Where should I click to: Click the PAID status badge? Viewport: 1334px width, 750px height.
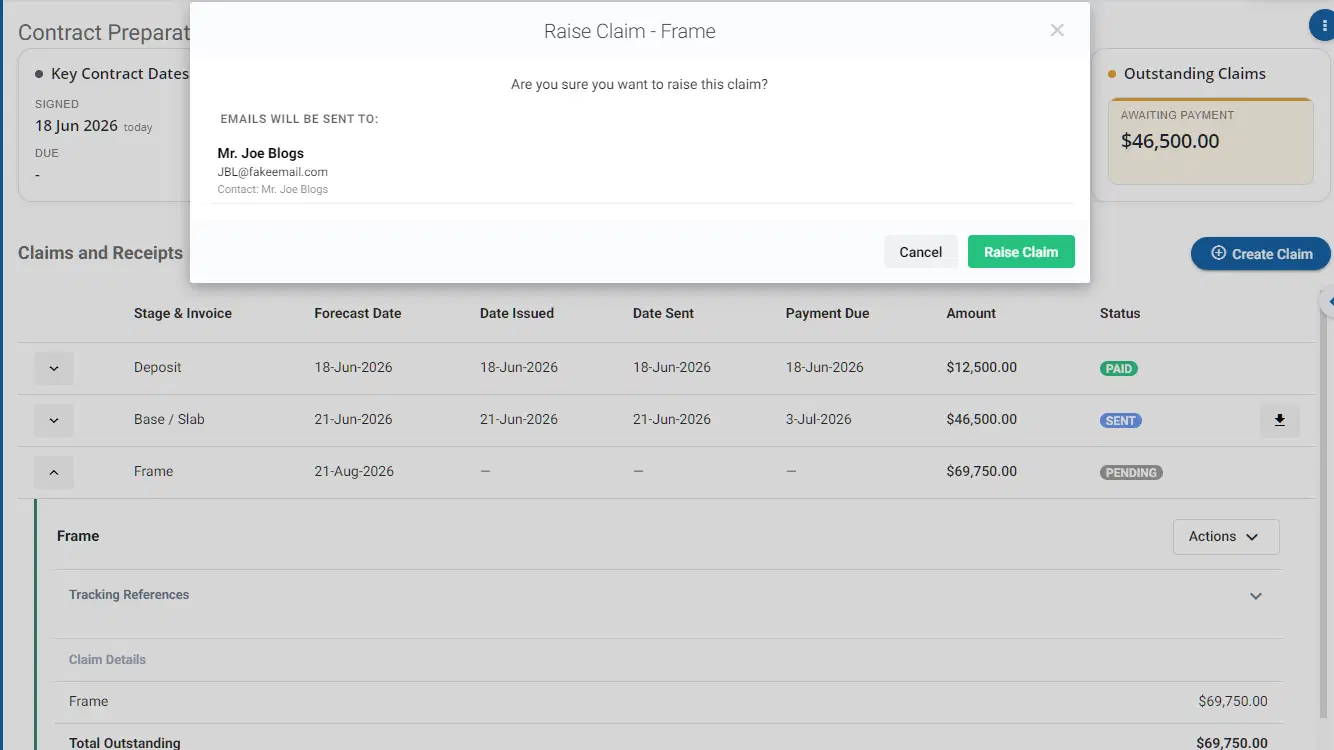(1119, 368)
